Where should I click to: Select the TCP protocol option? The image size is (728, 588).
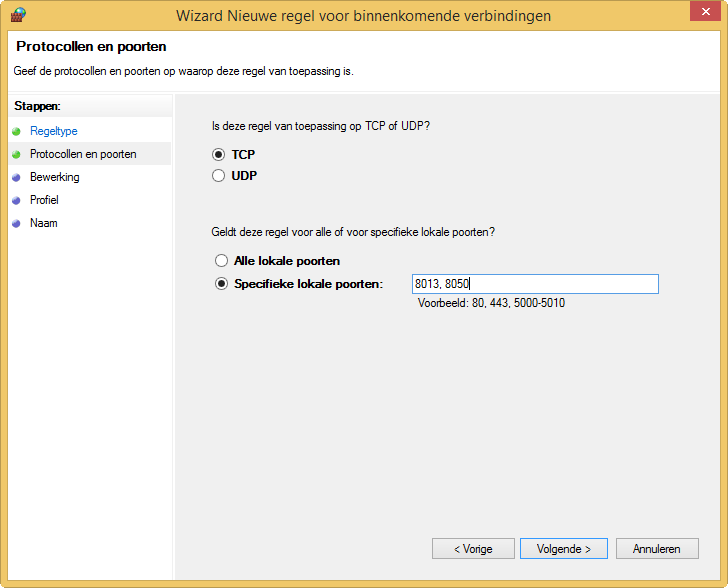tap(220, 155)
